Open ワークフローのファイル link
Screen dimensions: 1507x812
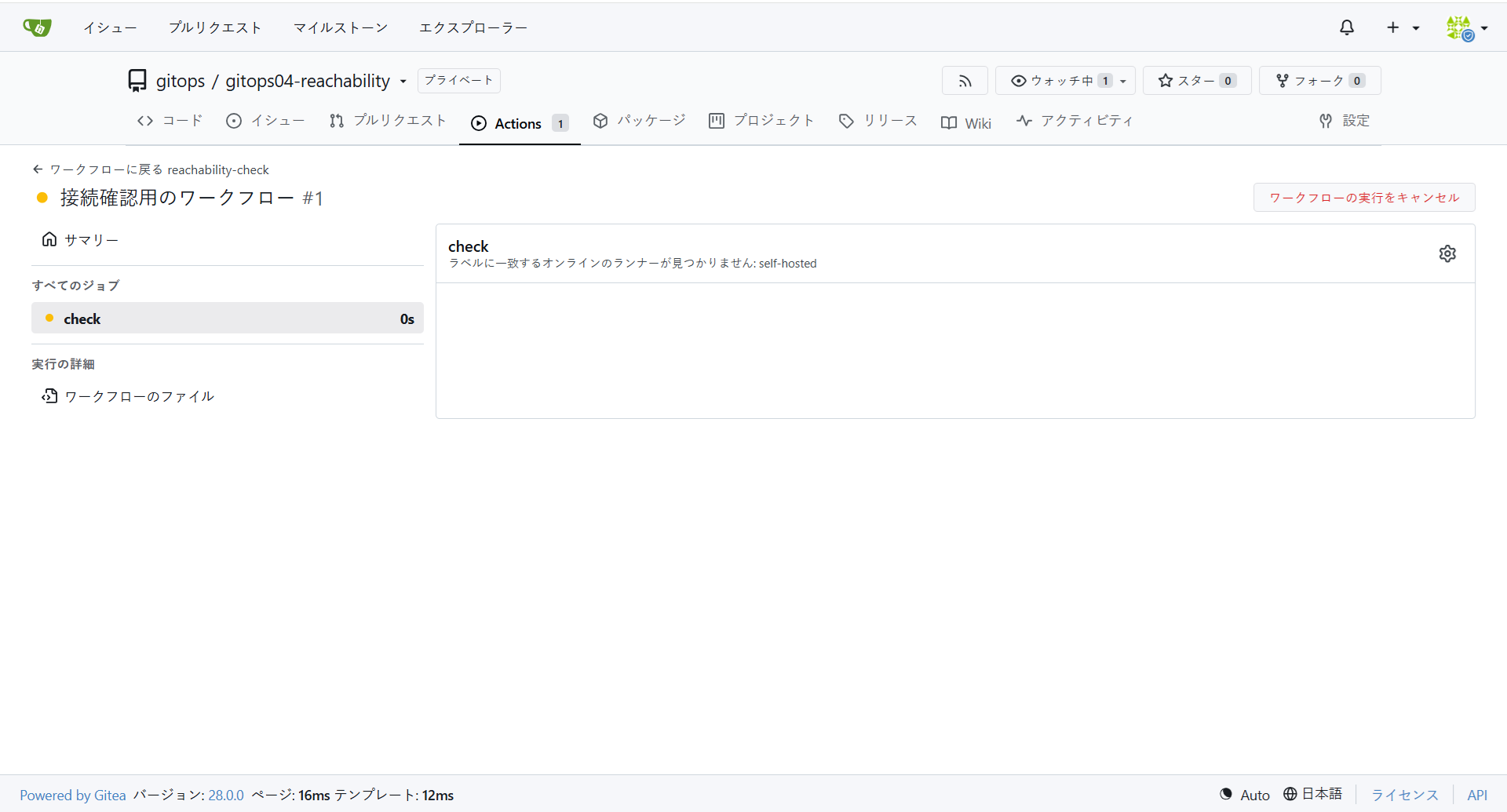coord(139,397)
